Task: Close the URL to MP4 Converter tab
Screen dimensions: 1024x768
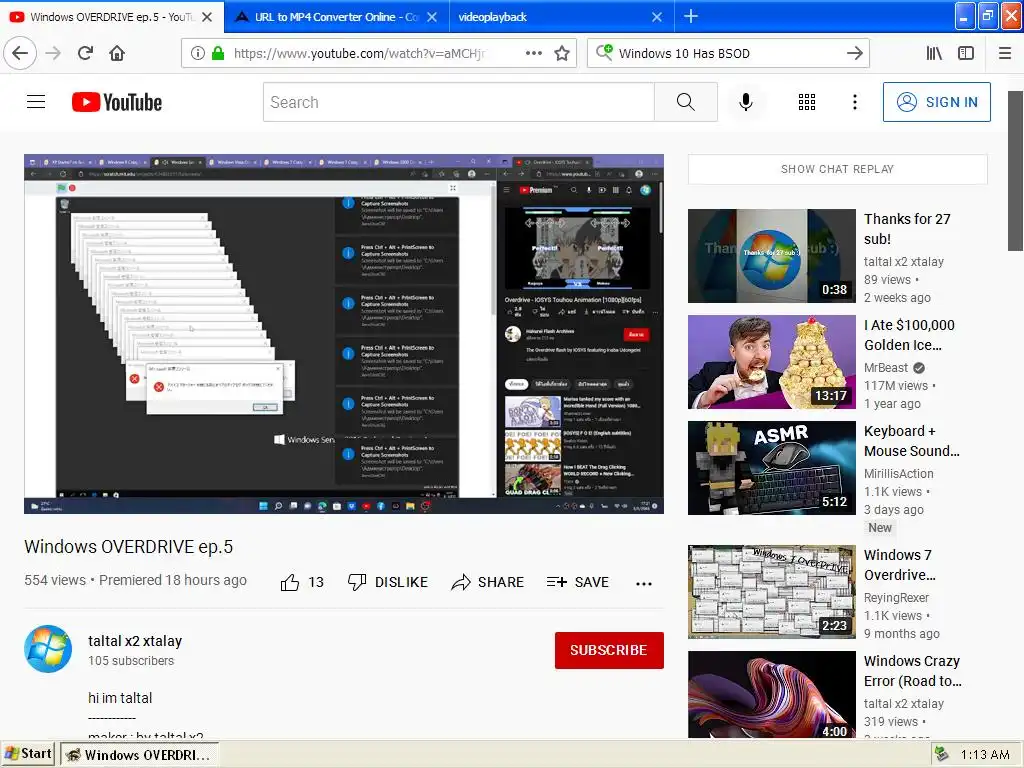Action: [x=432, y=17]
